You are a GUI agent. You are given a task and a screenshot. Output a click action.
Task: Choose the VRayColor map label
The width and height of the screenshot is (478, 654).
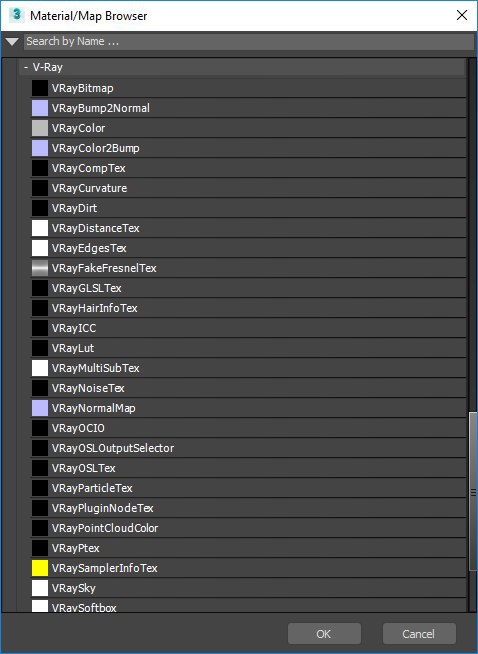(78, 128)
